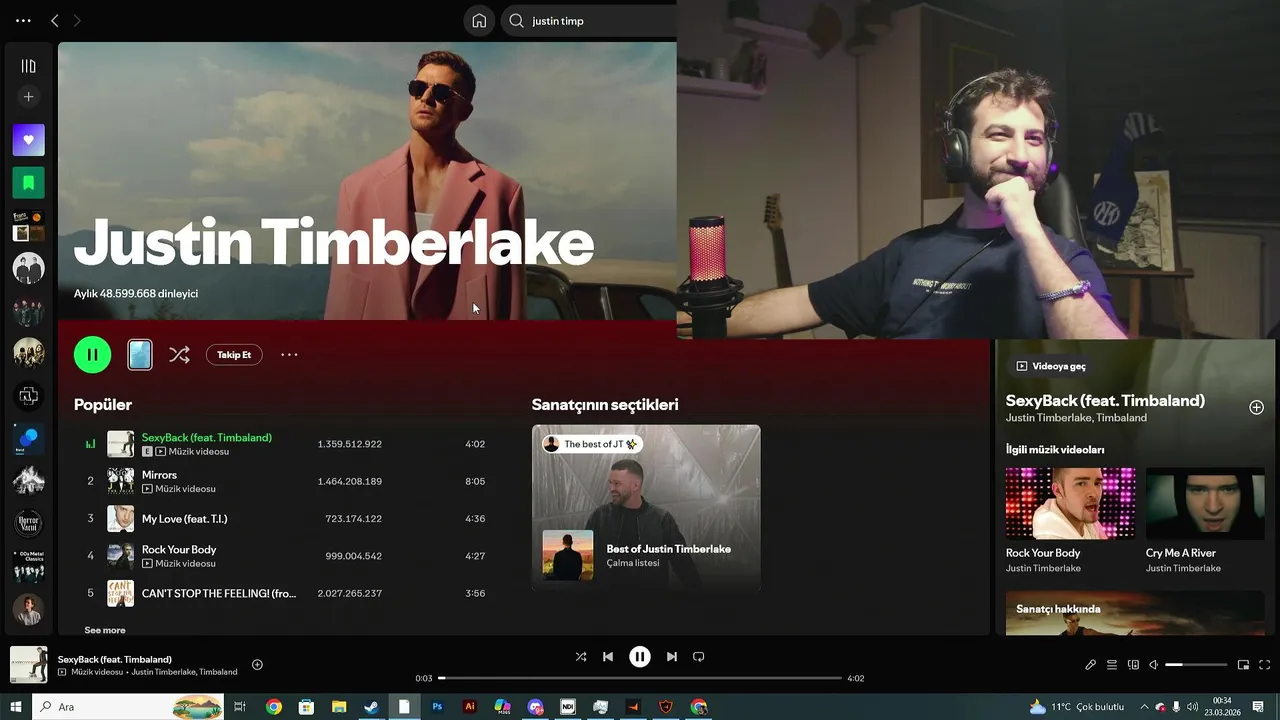The height and width of the screenshot is (720, 1280).
Task: Open Horror Vacui item in library sidebar
Action: [x=28, y=523]
